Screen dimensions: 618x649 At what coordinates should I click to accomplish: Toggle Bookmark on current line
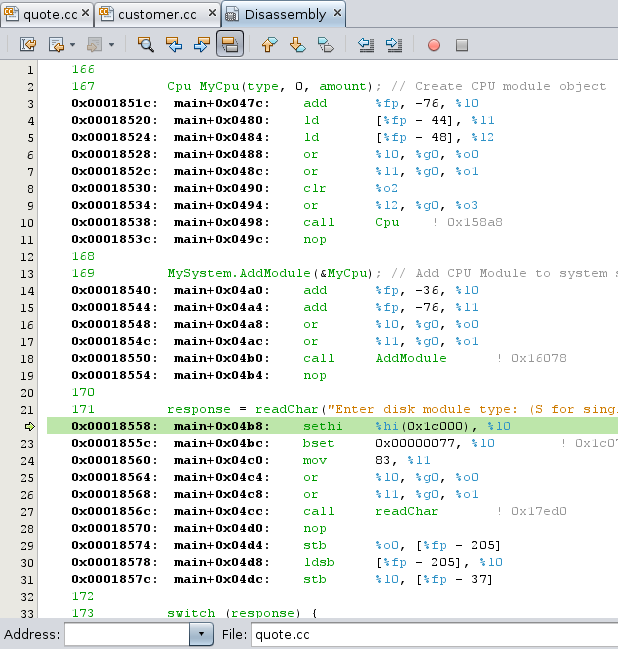(x=325, y=45)
